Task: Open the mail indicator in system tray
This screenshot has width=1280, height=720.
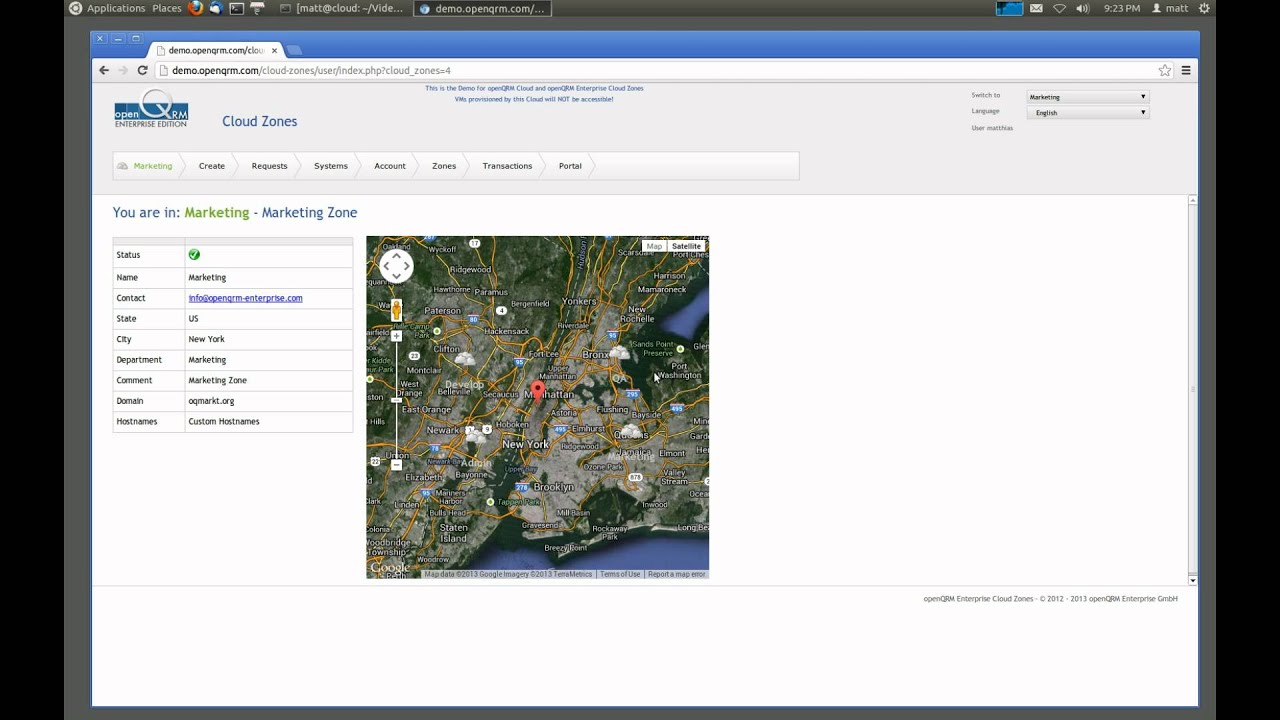Action: point(1036,8)
